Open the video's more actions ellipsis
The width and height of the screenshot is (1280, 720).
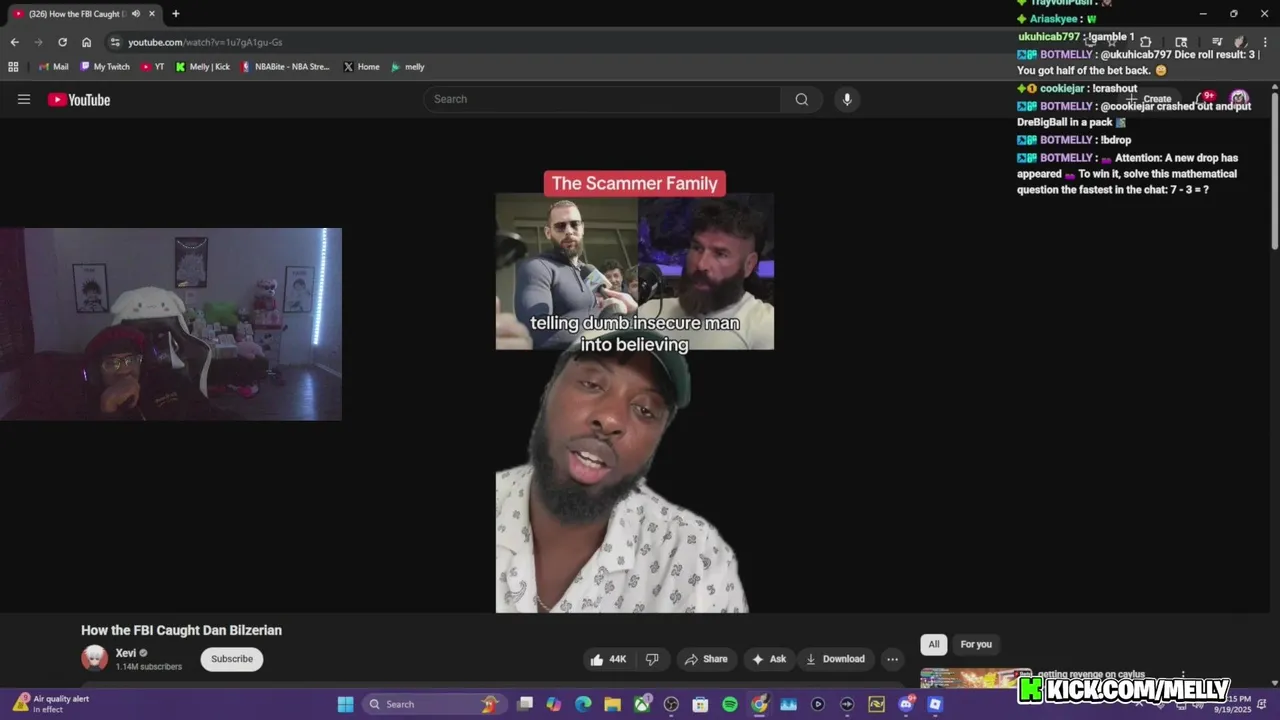[x=892, y=659]
